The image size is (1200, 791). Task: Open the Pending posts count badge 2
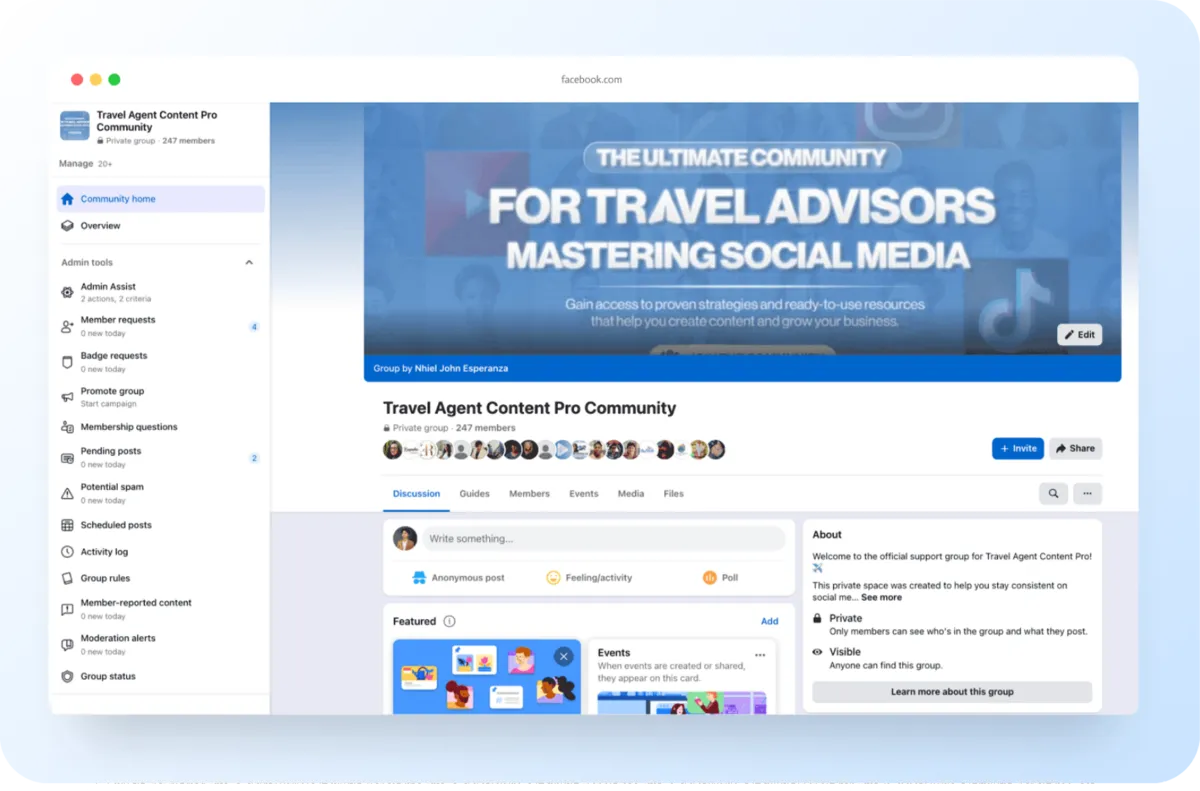tap(254, 458)
